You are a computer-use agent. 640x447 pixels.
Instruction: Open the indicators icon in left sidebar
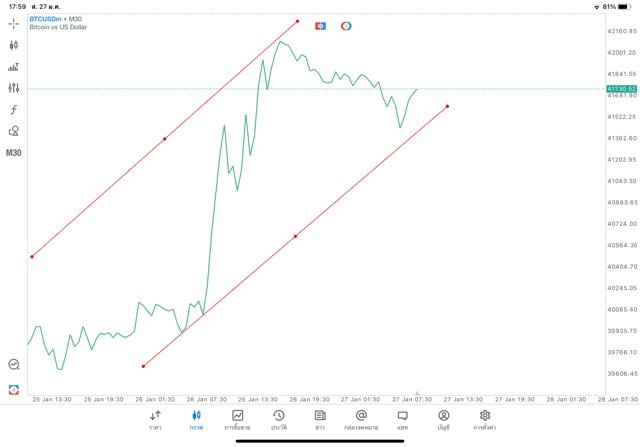point(14,67)
